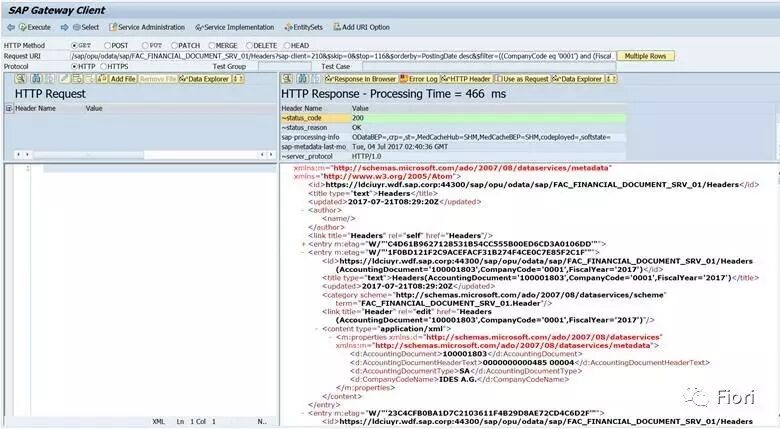Select the PUT HTTP method
The width and height of the screenshot is (780, 429).
pyautogui.click(x=145, y=45)
